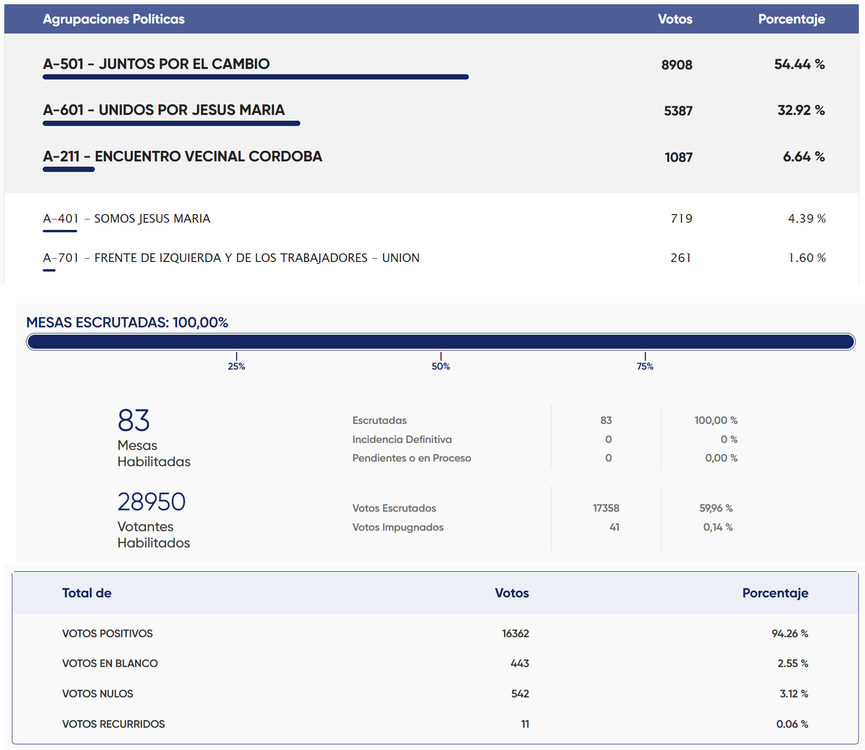Click the Total de table header
865x750 pixels.
tap(87, 593)
